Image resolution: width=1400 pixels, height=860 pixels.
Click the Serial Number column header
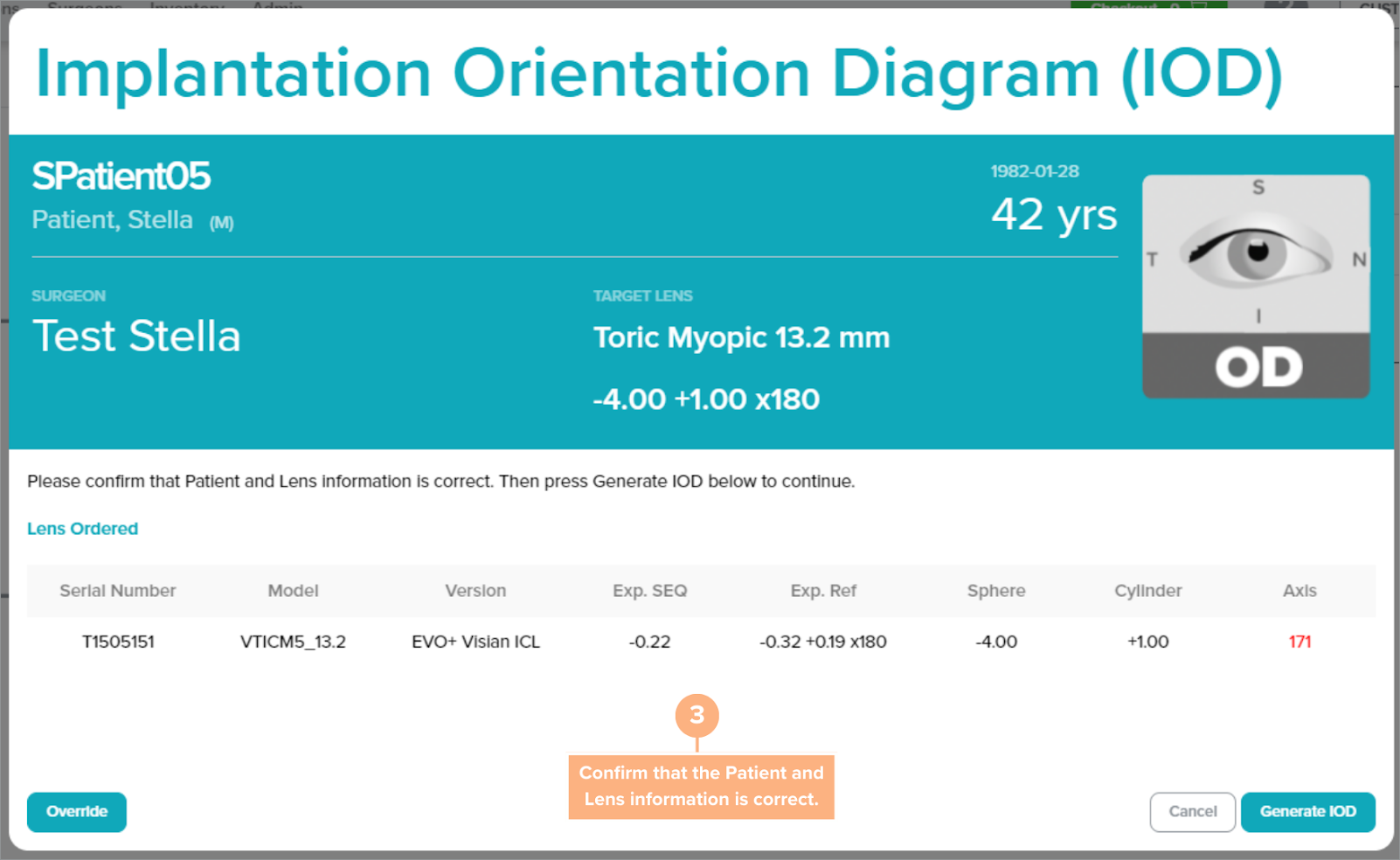(118, 591)
